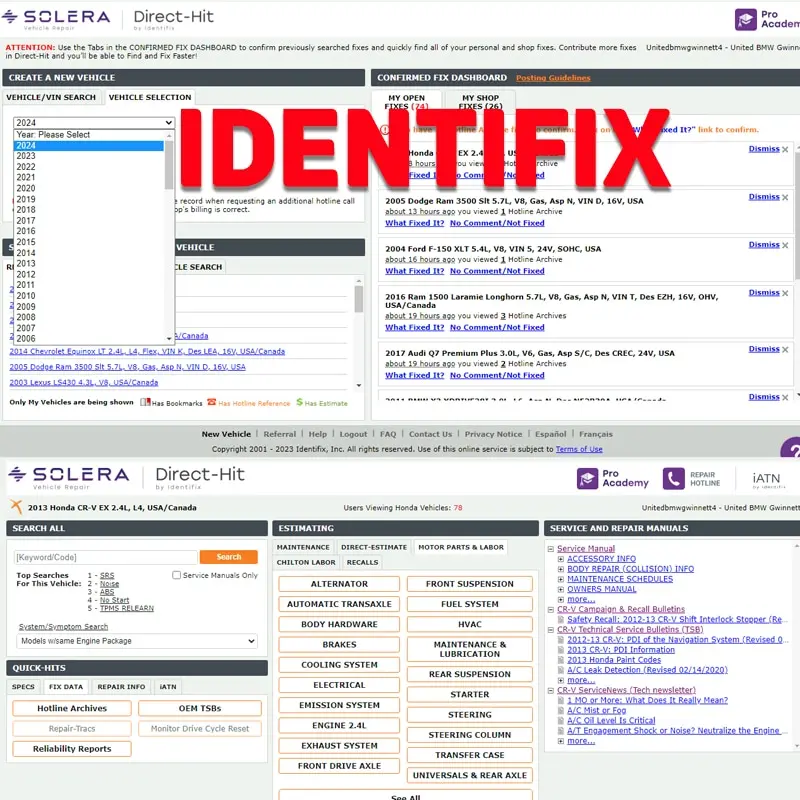Viewport: 800px width, 800px height.
Task: Click orange vehicle icon beside 2013 Honda CR-V
Action: [x=16, y=507]
